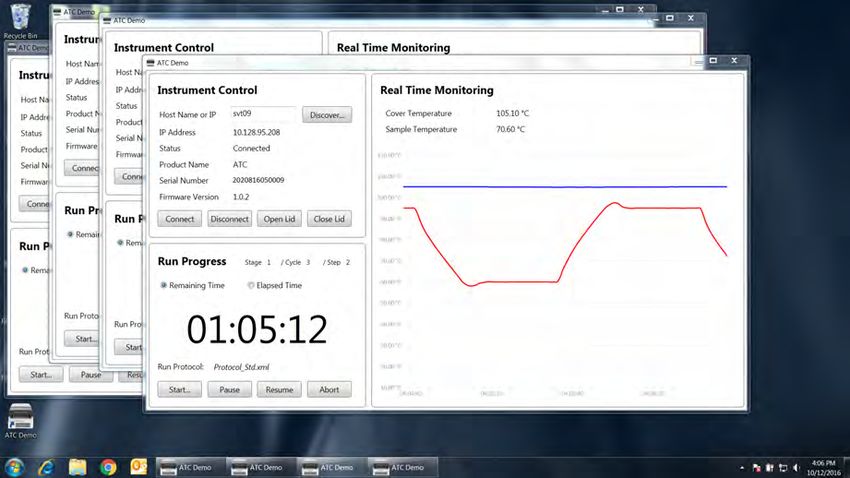
Task: Click Start... in the backmost ATC Demo window
Action: point(41,374)
